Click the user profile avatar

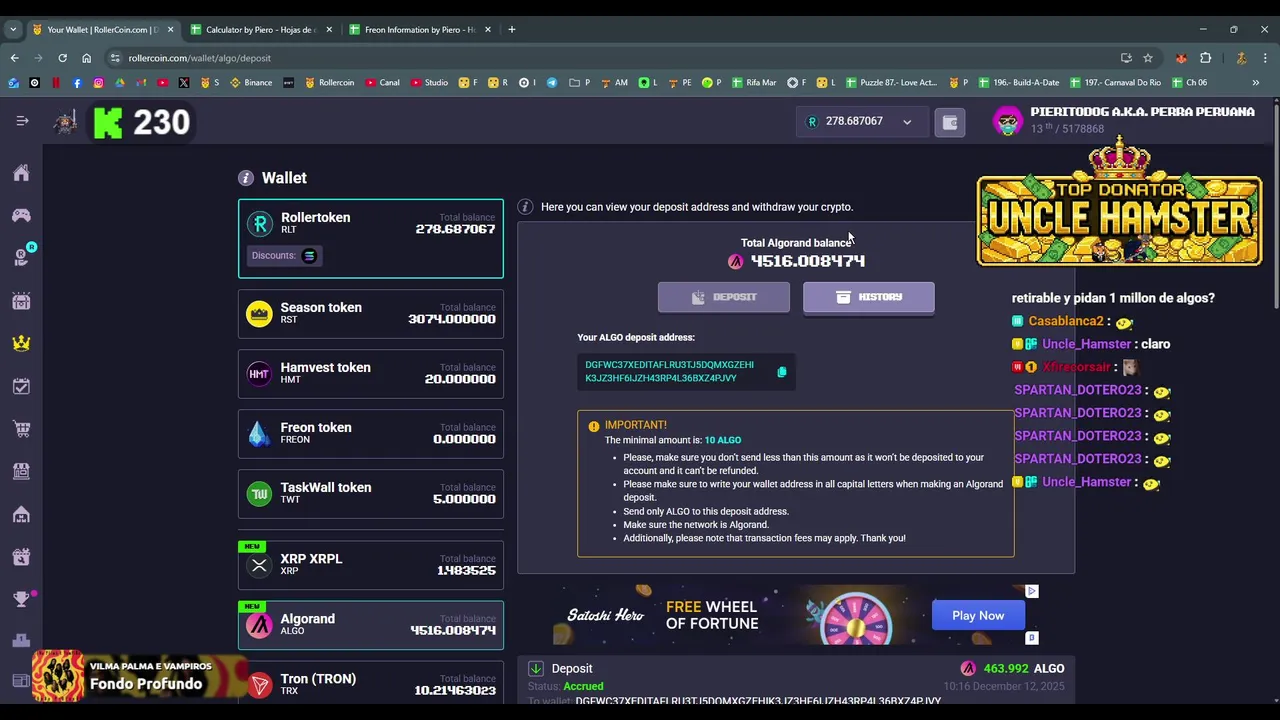[1007, 121]
